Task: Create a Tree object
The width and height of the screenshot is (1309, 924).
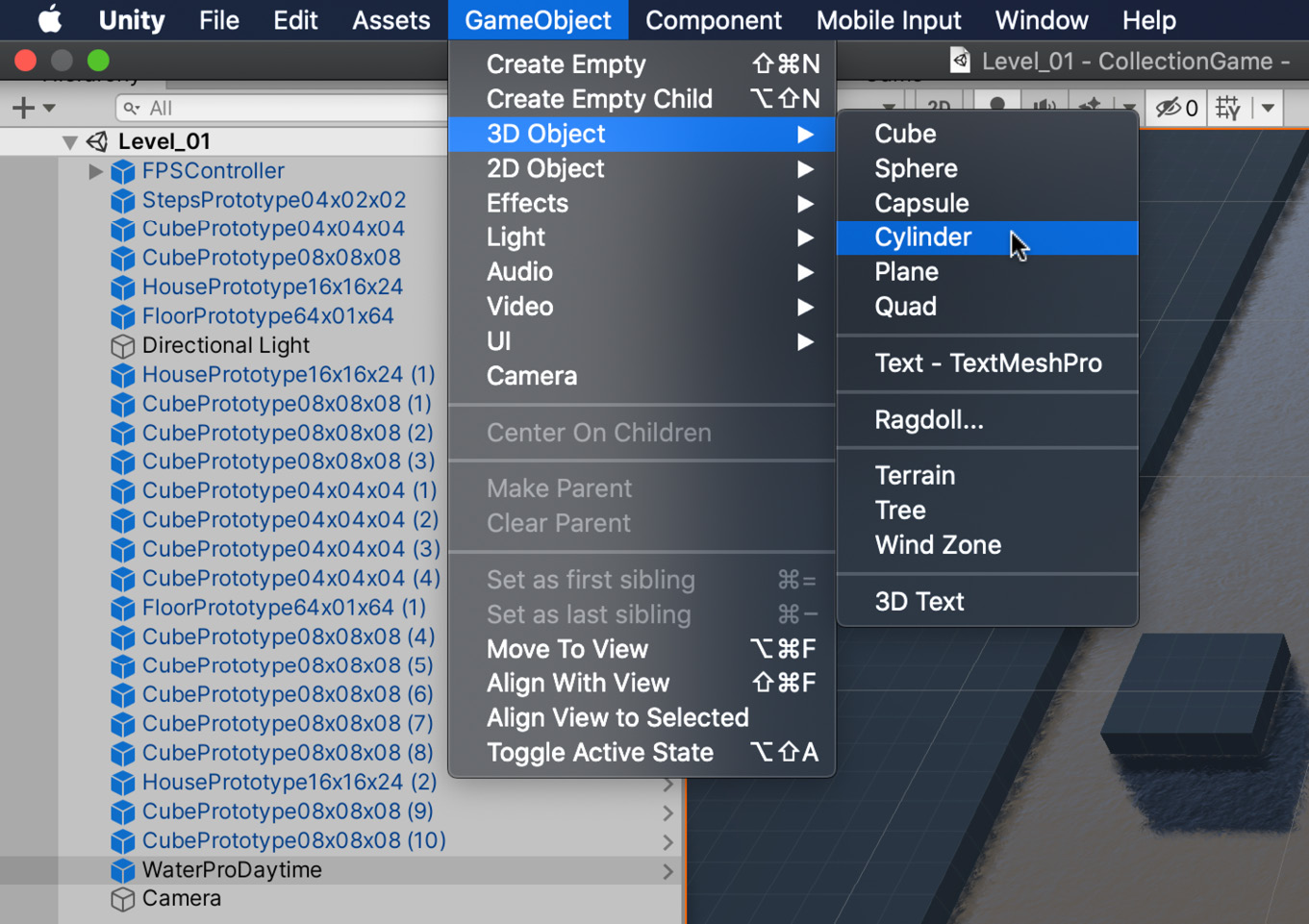Action: [988, 511]
